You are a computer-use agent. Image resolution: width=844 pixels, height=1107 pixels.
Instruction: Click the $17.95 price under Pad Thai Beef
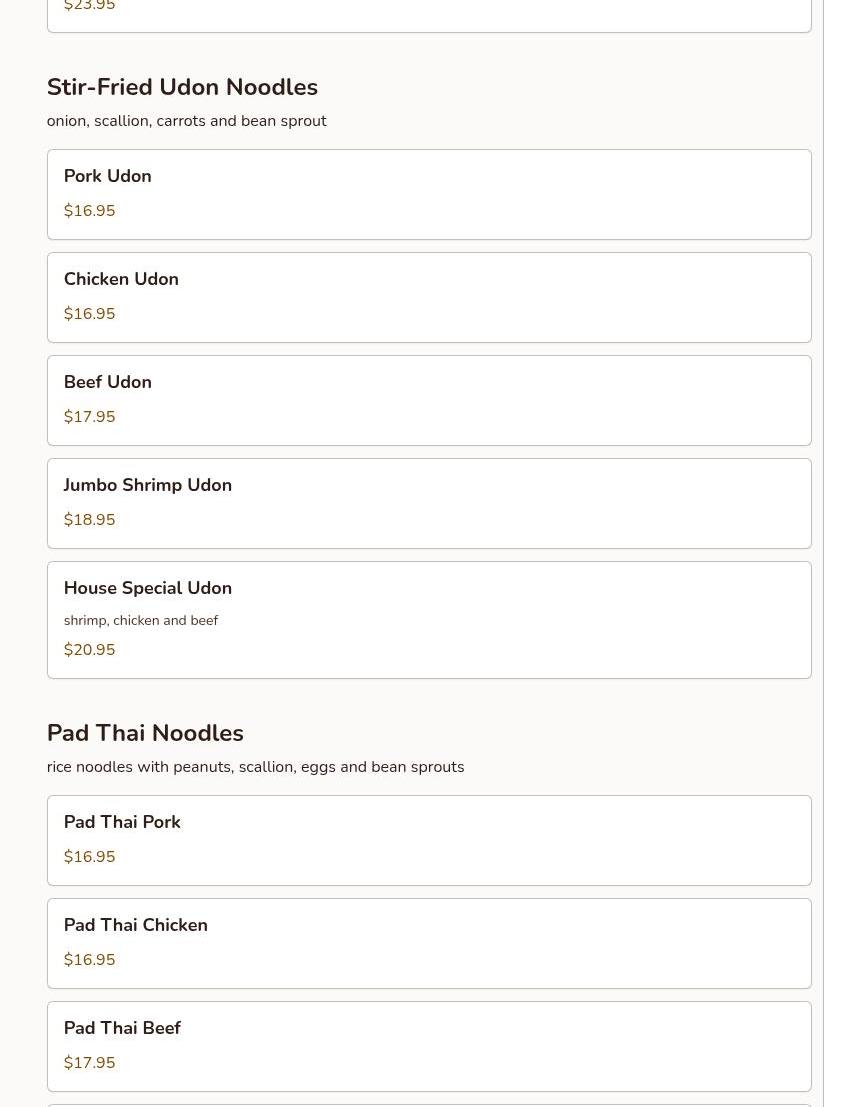click(x=89, y=1063)
